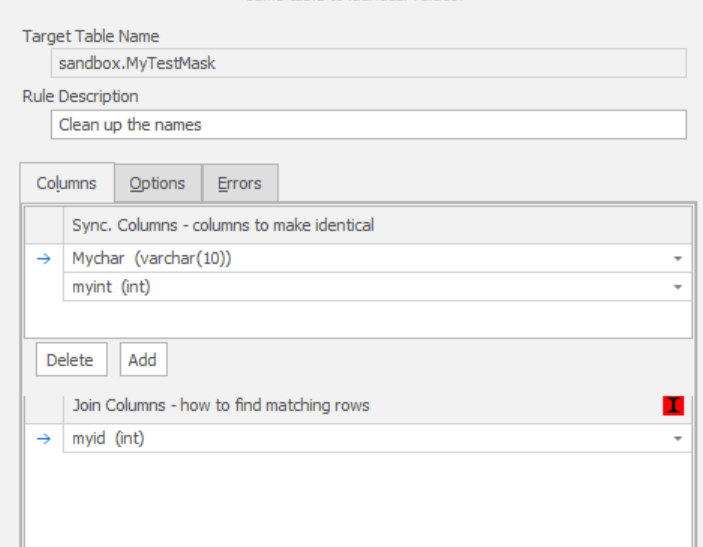Click into the Rule Description text field

pos(367,125)
